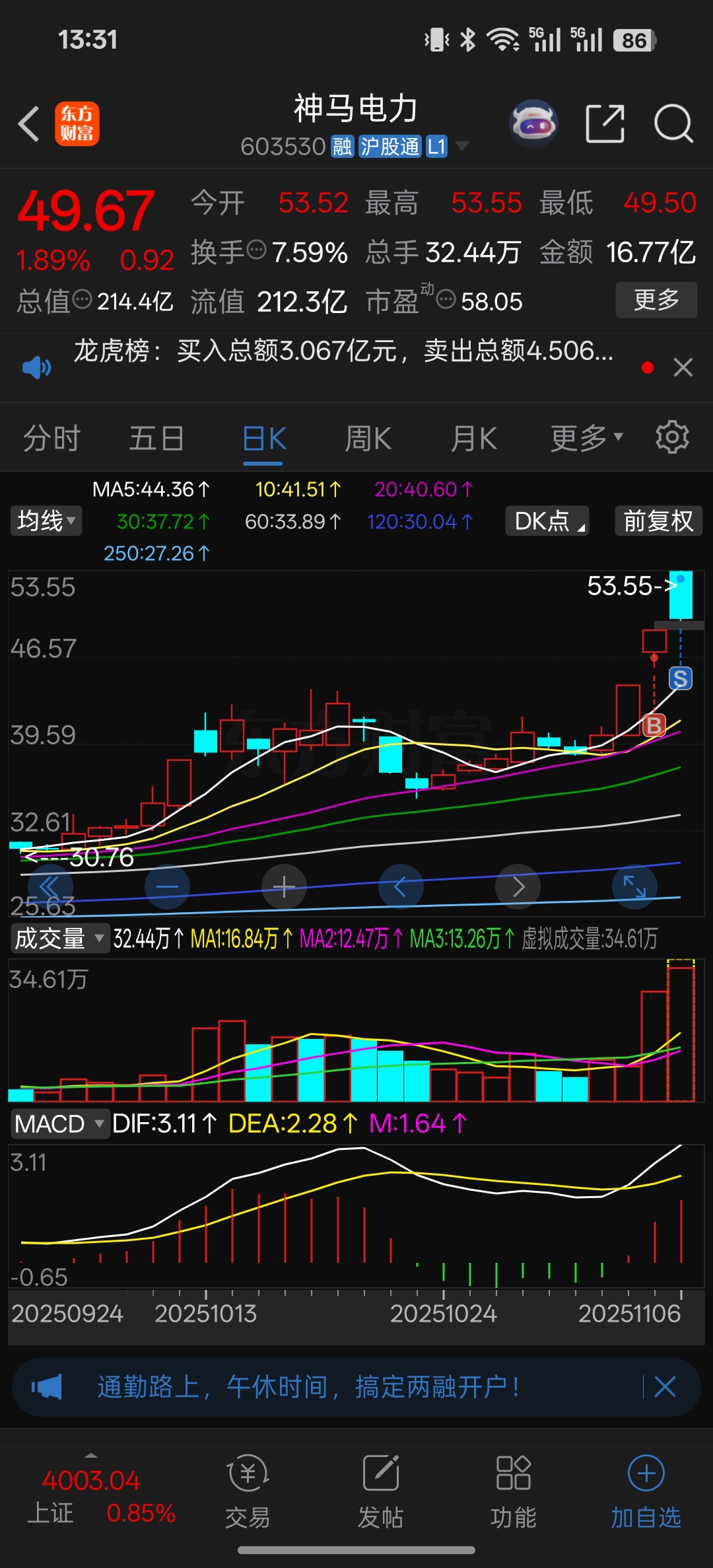Tap 120:30.04 moving average label
Screen dimensions: 713x1568
coord(420,522)
